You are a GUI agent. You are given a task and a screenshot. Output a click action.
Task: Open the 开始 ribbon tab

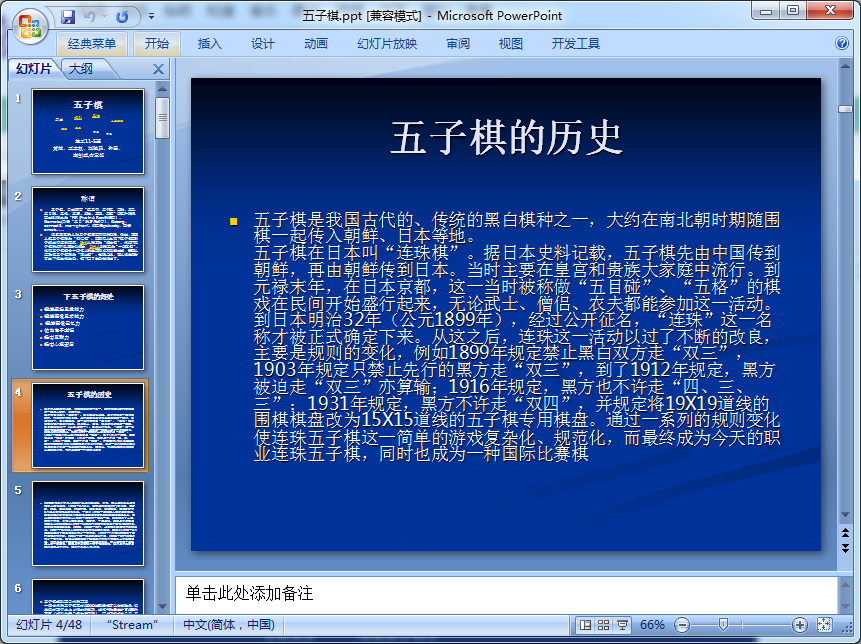(x=156, y=44)
